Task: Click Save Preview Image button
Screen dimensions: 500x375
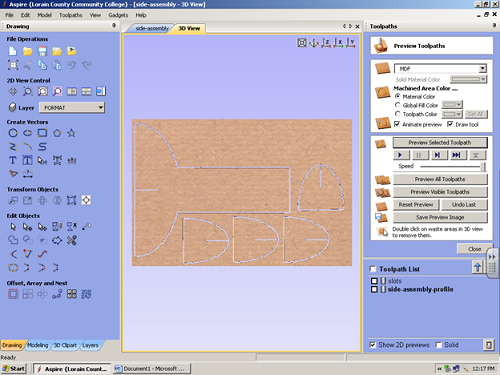Action: click(x=440, y=217)
